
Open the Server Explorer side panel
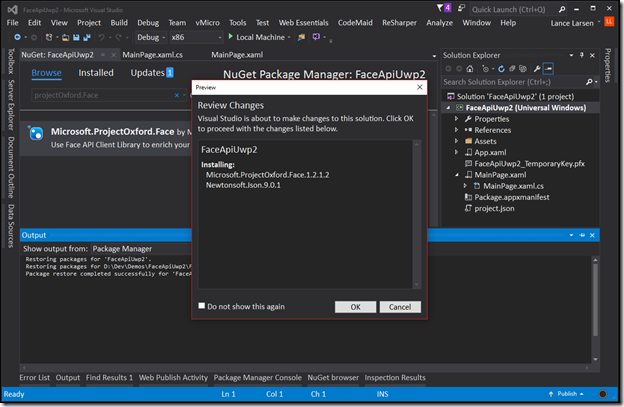11,105
